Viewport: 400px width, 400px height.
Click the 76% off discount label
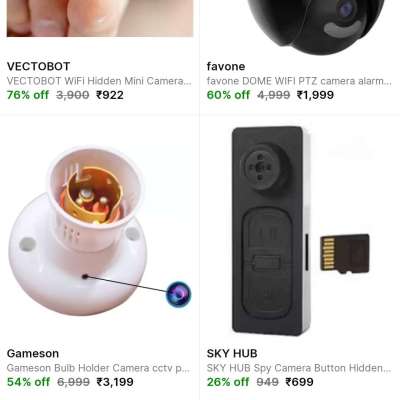pyautogui.click(x=28, y=95)
